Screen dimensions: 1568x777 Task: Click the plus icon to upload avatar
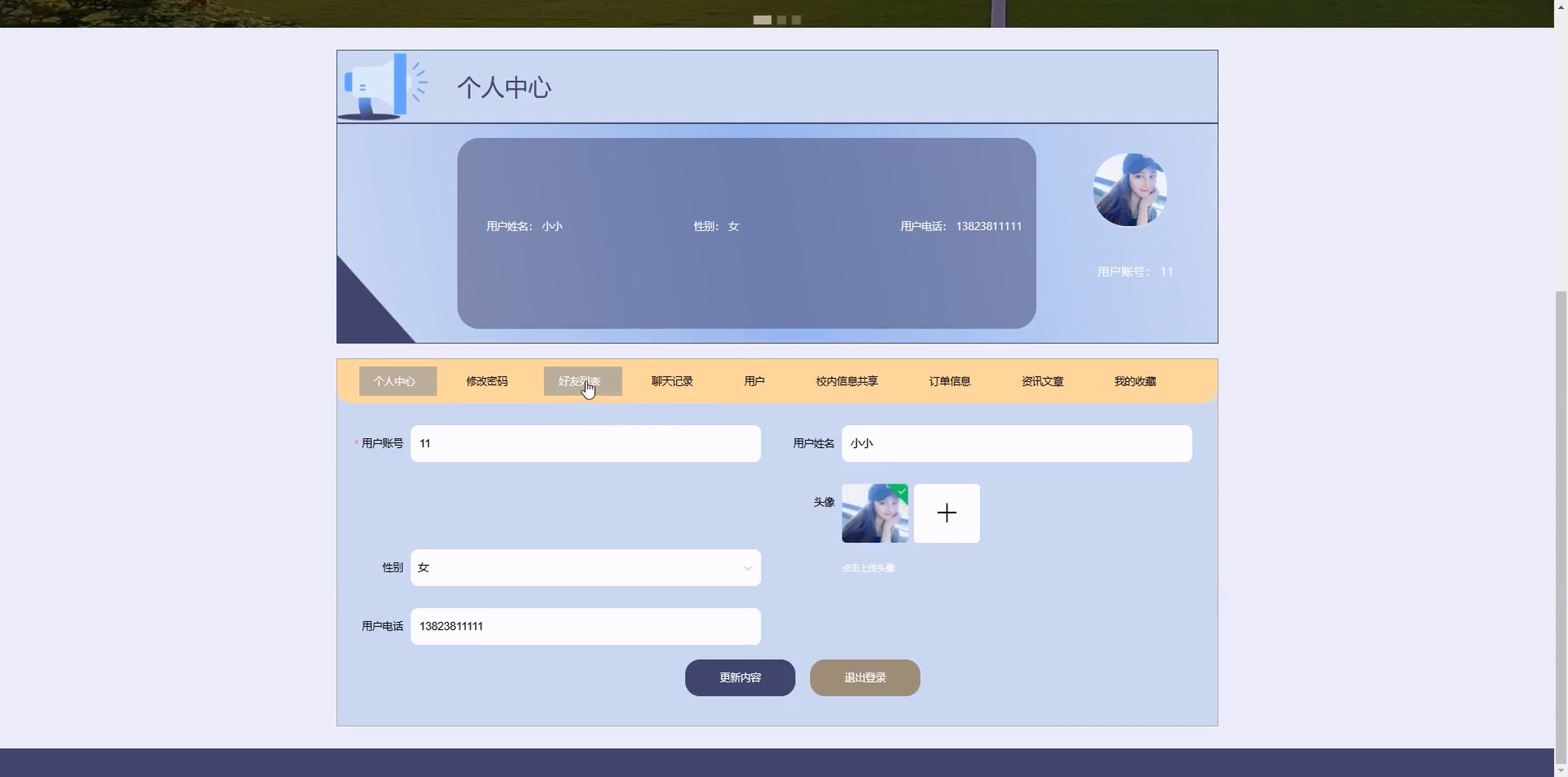[946, 513]
